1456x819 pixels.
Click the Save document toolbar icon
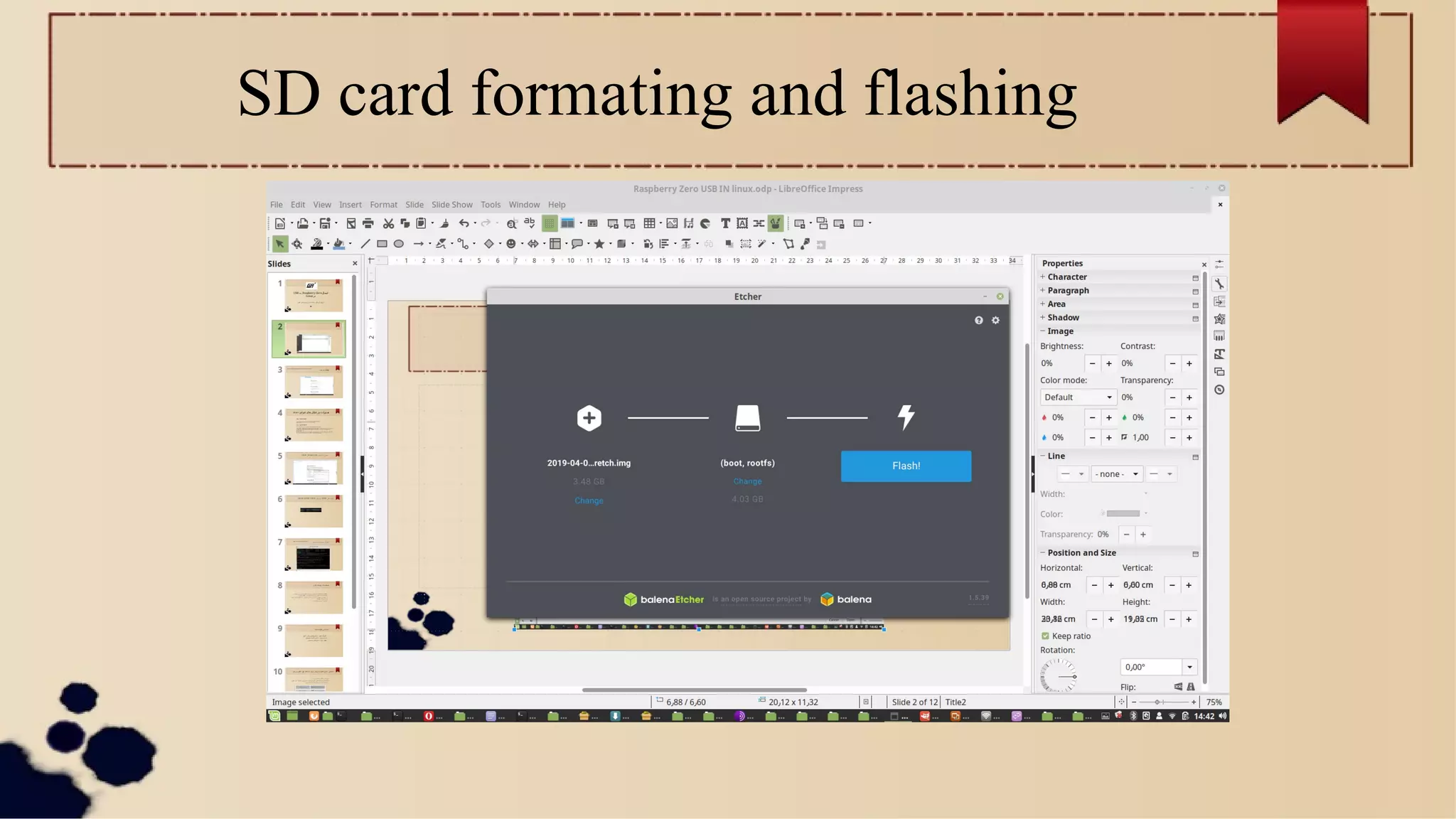point(325,223)
